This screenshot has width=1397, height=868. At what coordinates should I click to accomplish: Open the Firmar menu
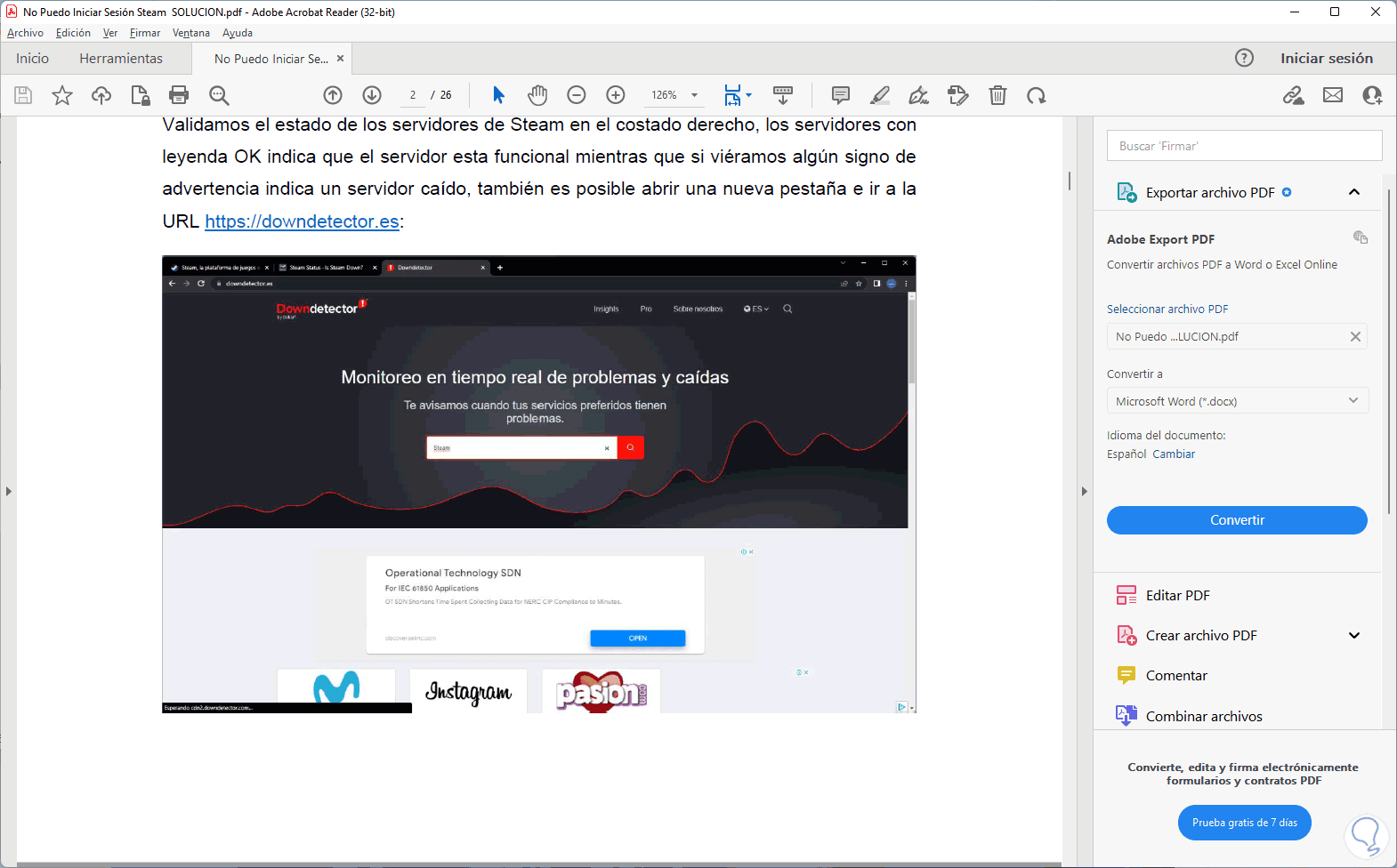(x=145, y=33)
